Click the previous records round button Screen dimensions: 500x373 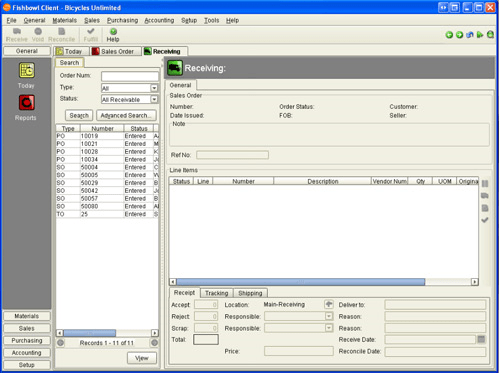pyautogui.click(x=60, y=343)
